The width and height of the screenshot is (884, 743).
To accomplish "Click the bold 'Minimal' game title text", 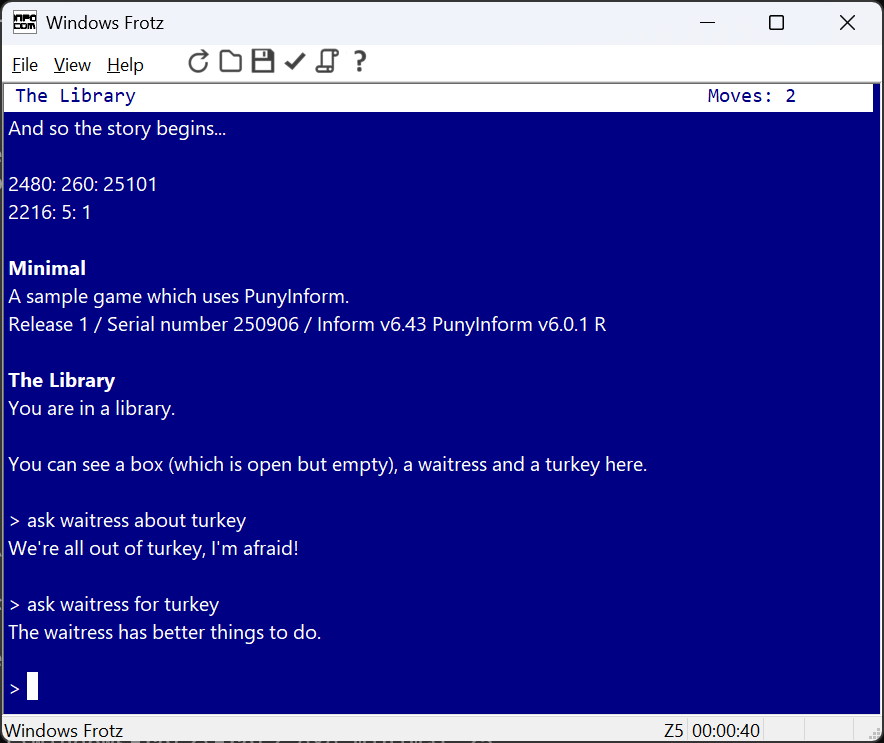I will pos(47,268).
